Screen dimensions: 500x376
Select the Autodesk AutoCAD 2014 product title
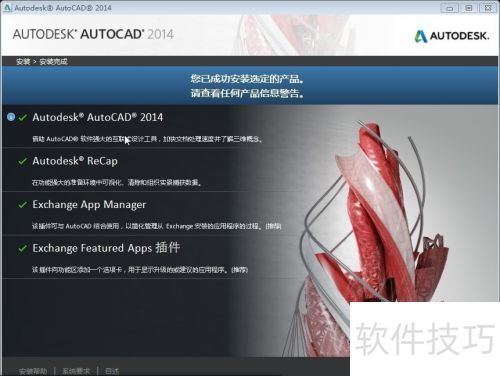(x=98, y=117)
